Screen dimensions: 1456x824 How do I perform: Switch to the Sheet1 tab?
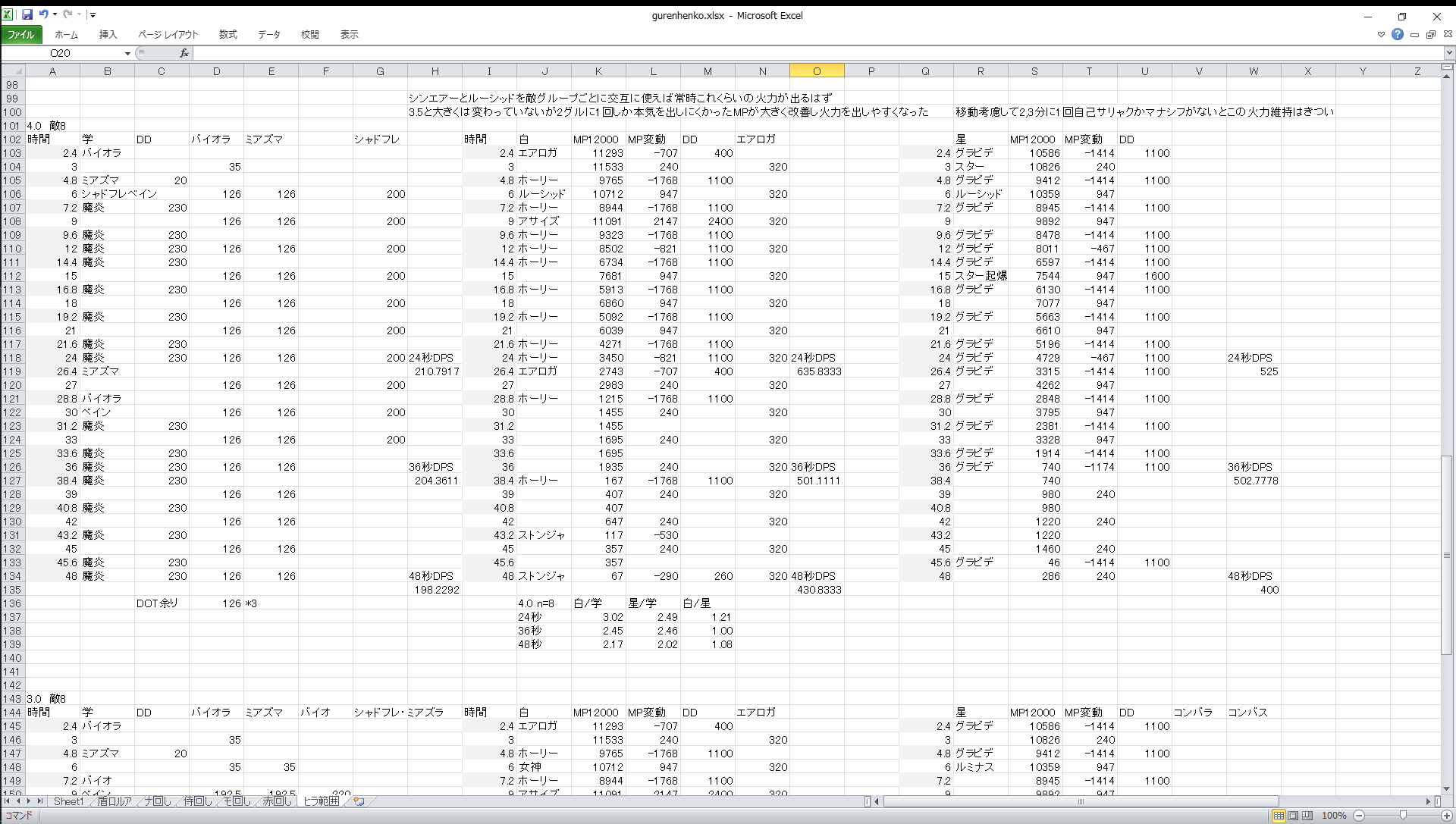[x=68, y=801]
